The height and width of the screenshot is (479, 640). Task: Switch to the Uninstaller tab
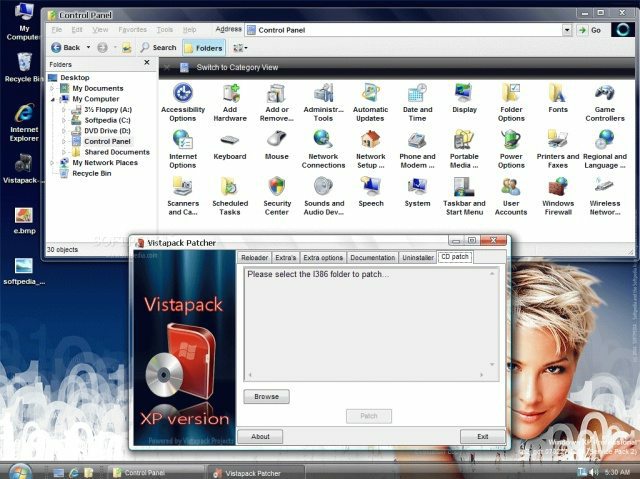(418, 258)
